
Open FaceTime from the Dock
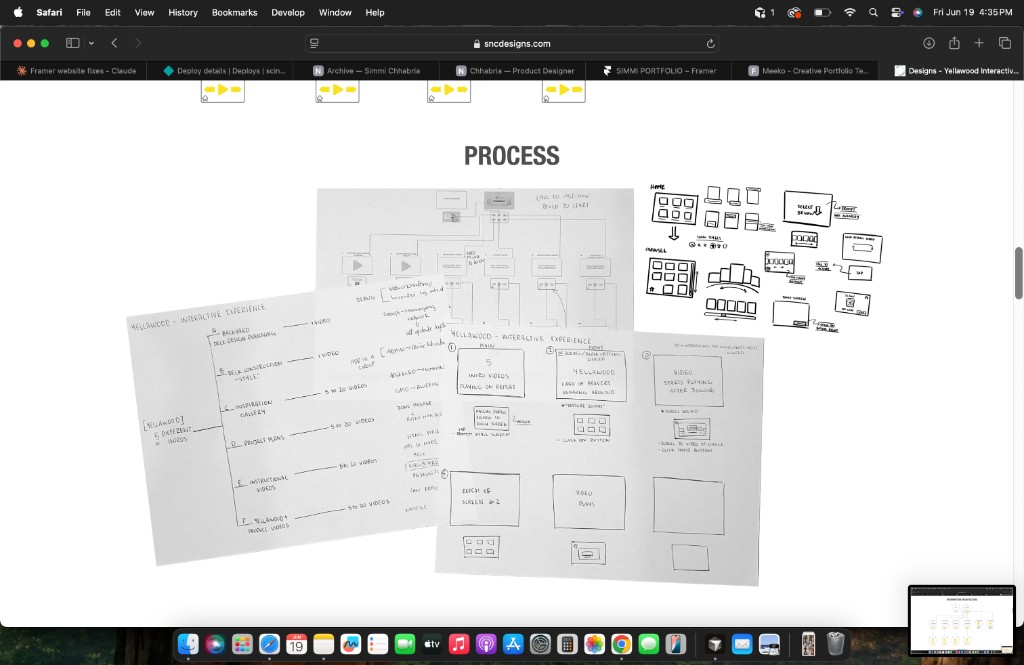point(405,644)
